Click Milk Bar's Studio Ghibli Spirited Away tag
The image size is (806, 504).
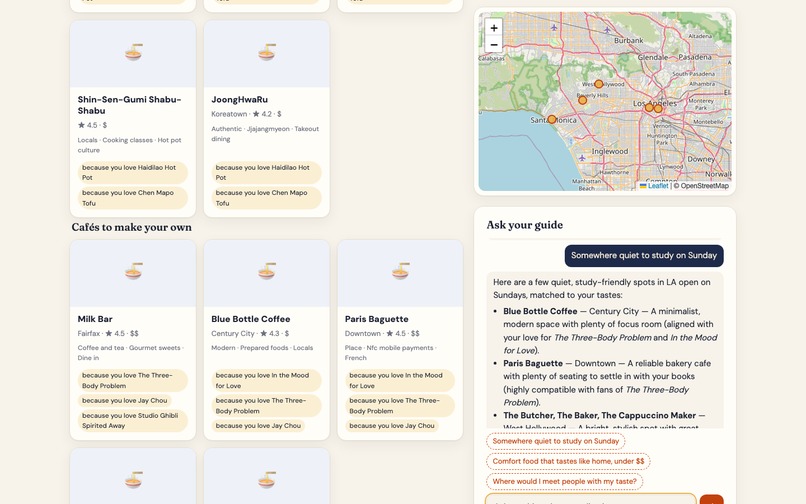click(133, 421)
